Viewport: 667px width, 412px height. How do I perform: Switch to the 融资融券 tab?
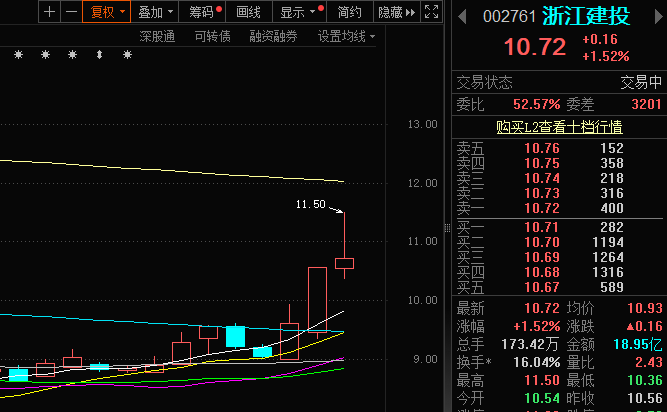click(273, 36)
